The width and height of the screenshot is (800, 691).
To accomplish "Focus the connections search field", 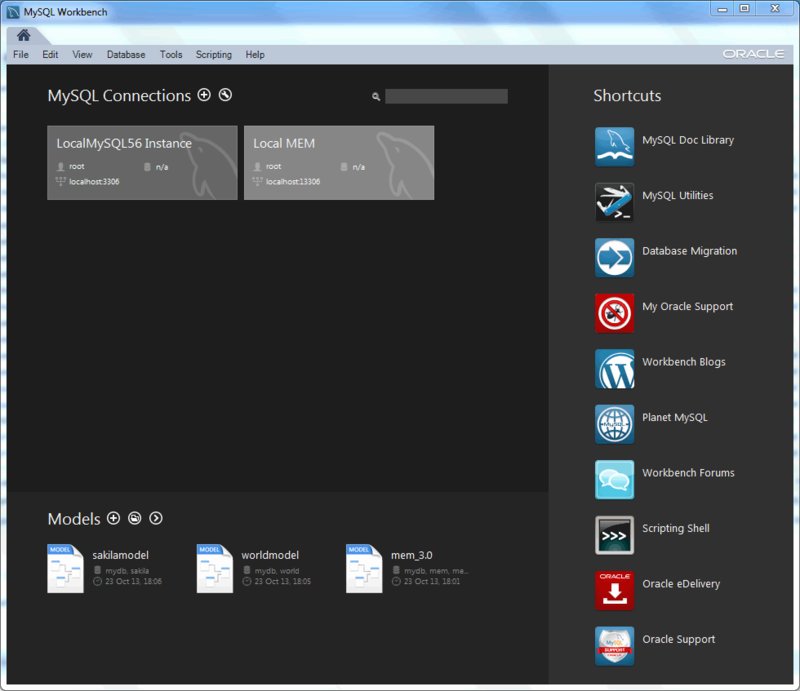I will tap(446, 96).
